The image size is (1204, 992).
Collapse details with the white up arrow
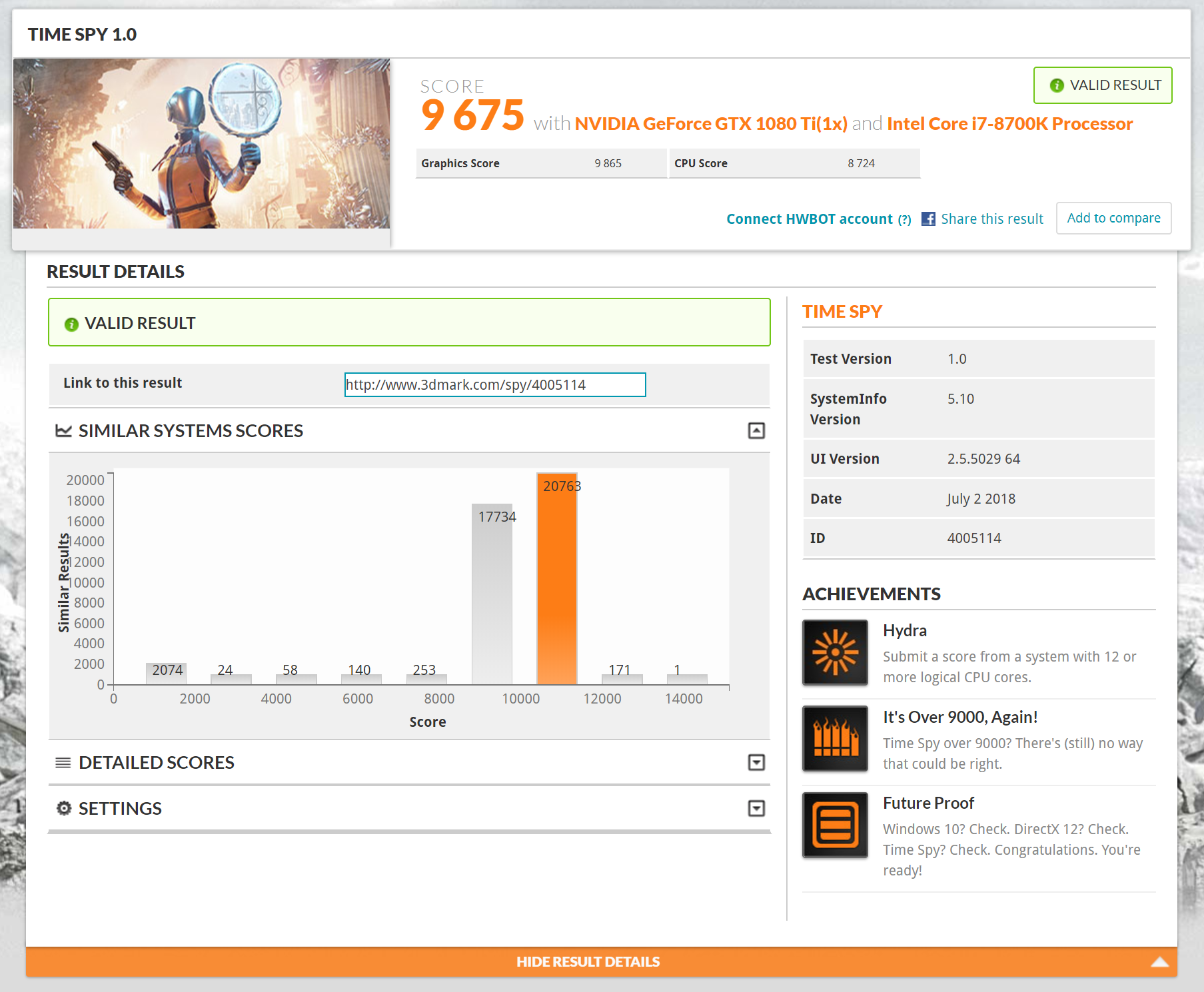tap(1159, 961)
